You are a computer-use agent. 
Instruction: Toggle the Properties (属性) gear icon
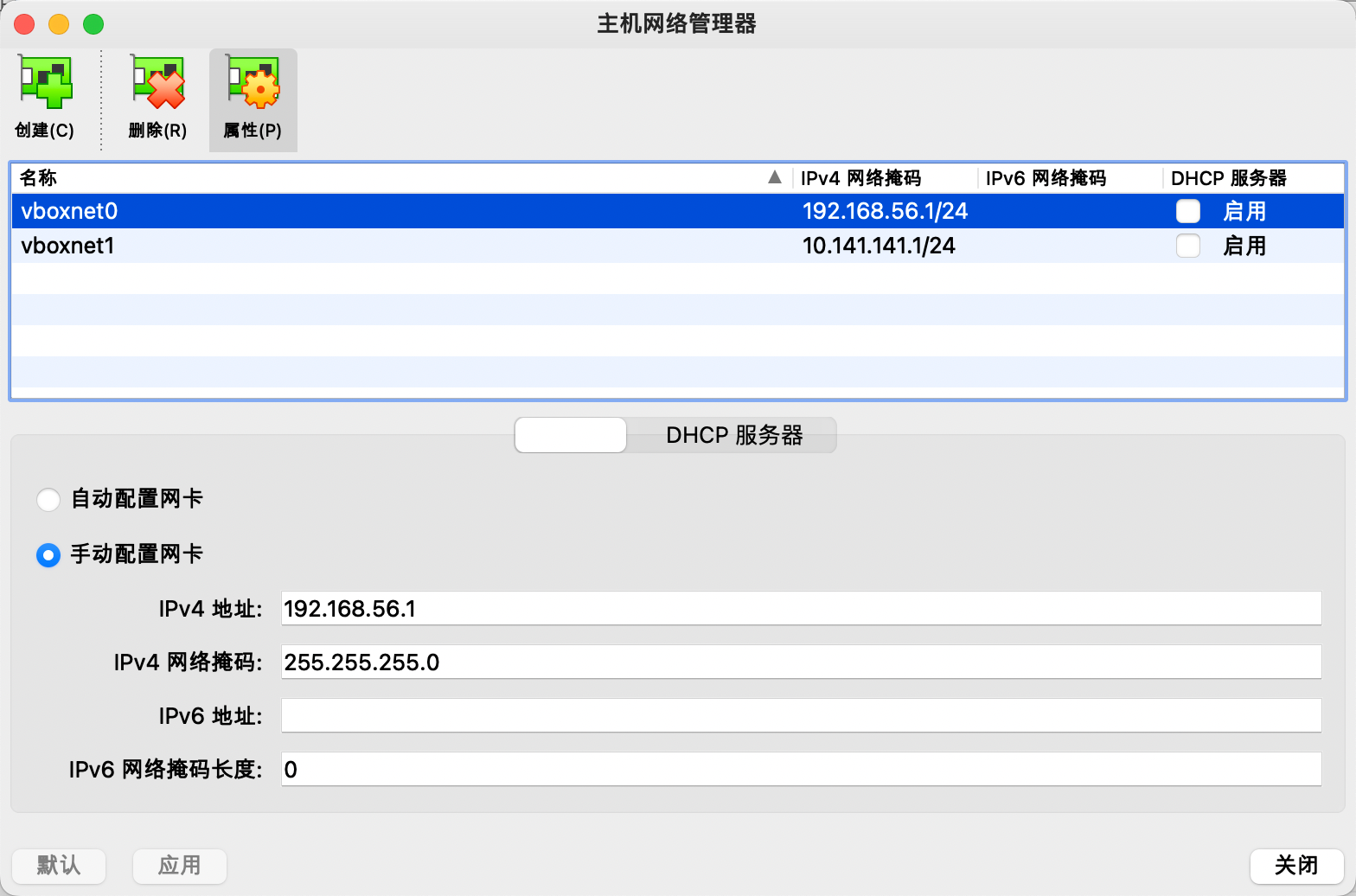pyautogui.click(x=253, y=82)
